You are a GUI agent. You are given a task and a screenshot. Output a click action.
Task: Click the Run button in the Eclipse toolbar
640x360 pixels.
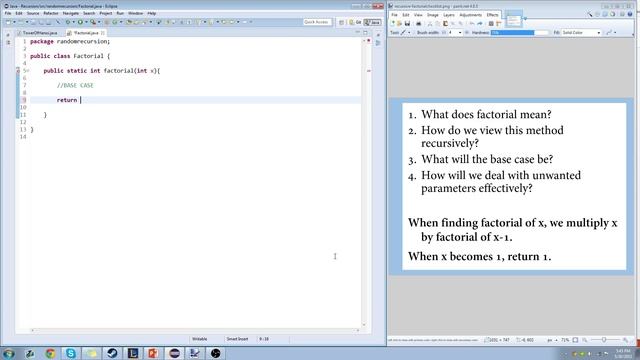click(80, 22)
